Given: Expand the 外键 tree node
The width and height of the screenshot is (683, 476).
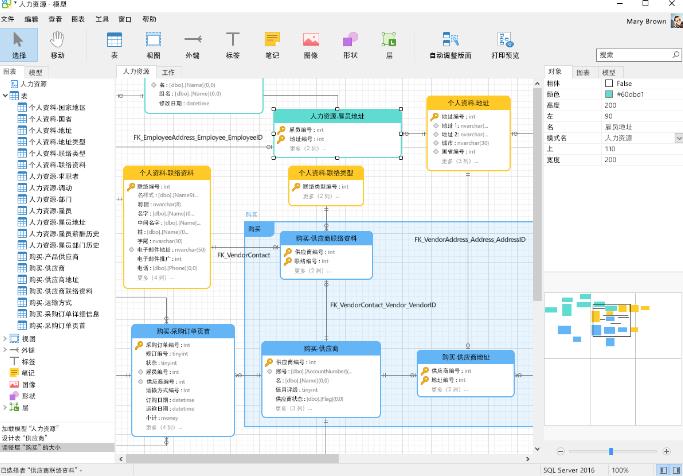Looking at the screenshot, I should click(5, 350).
